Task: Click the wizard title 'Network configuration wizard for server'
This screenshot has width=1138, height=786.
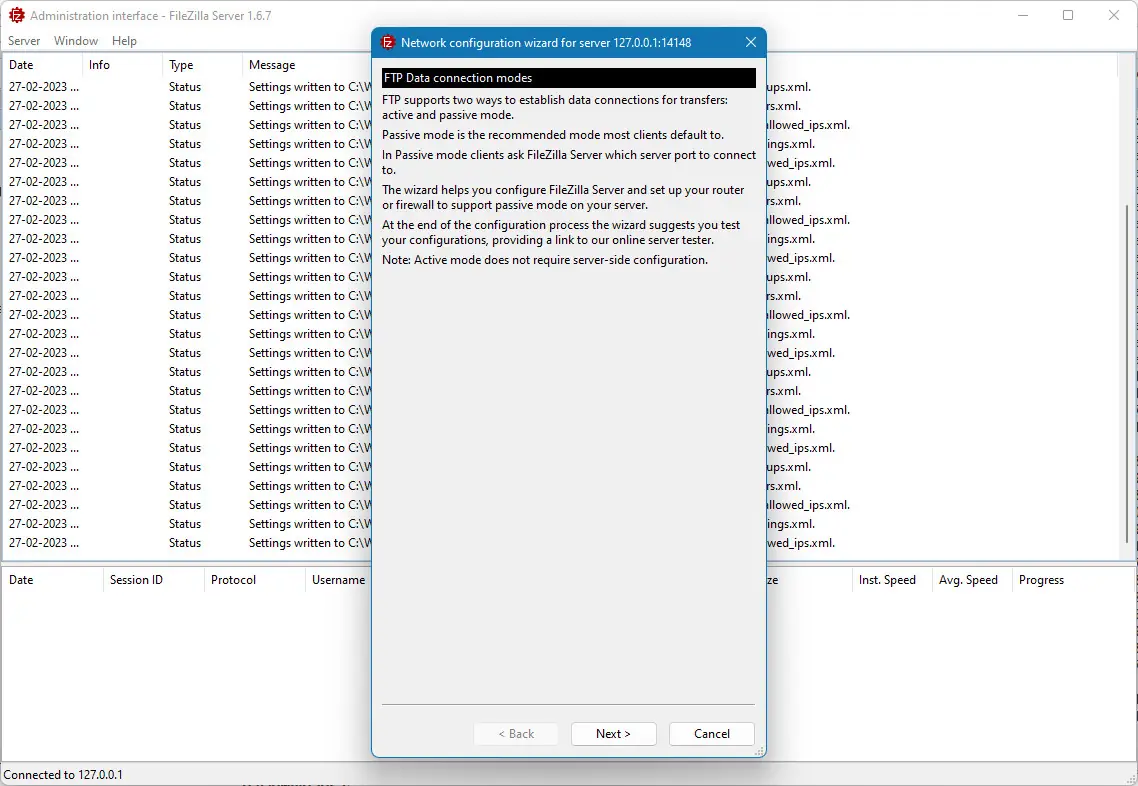Action: (546, 43)
